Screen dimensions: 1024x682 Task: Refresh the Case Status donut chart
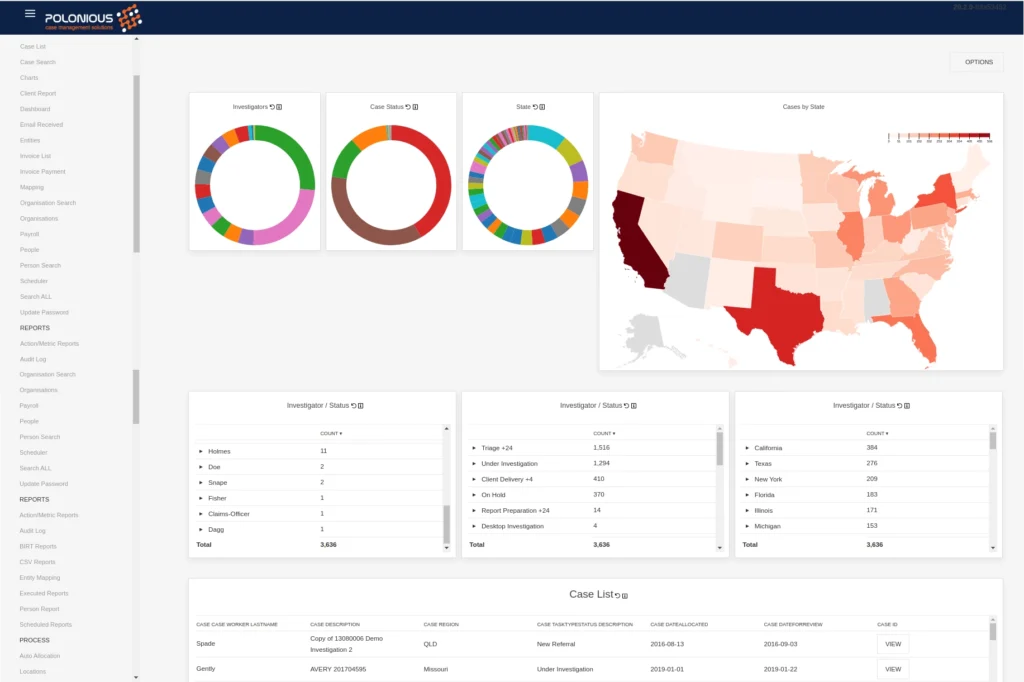[408, 107]
